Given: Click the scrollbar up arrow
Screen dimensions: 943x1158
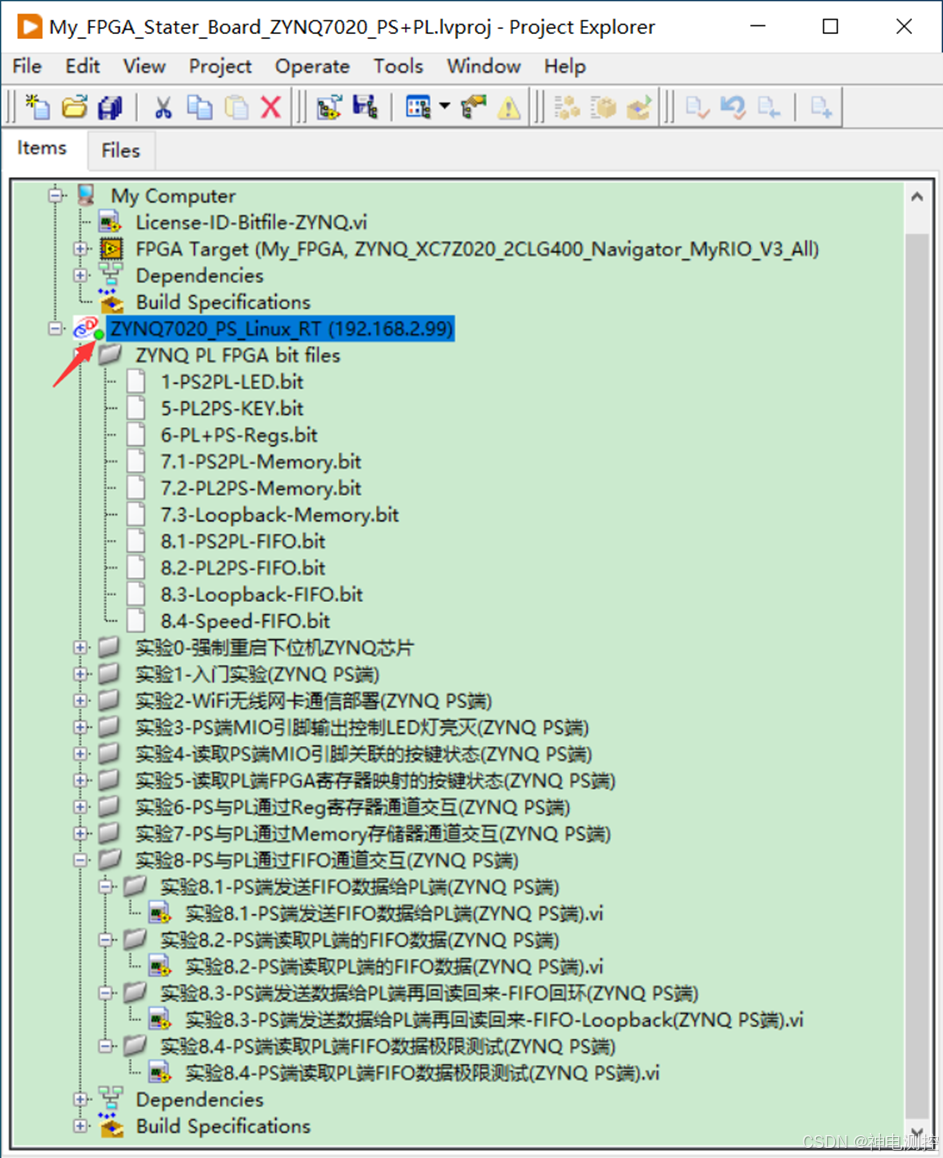Looking at the screenshot, I should coord(917,196).
